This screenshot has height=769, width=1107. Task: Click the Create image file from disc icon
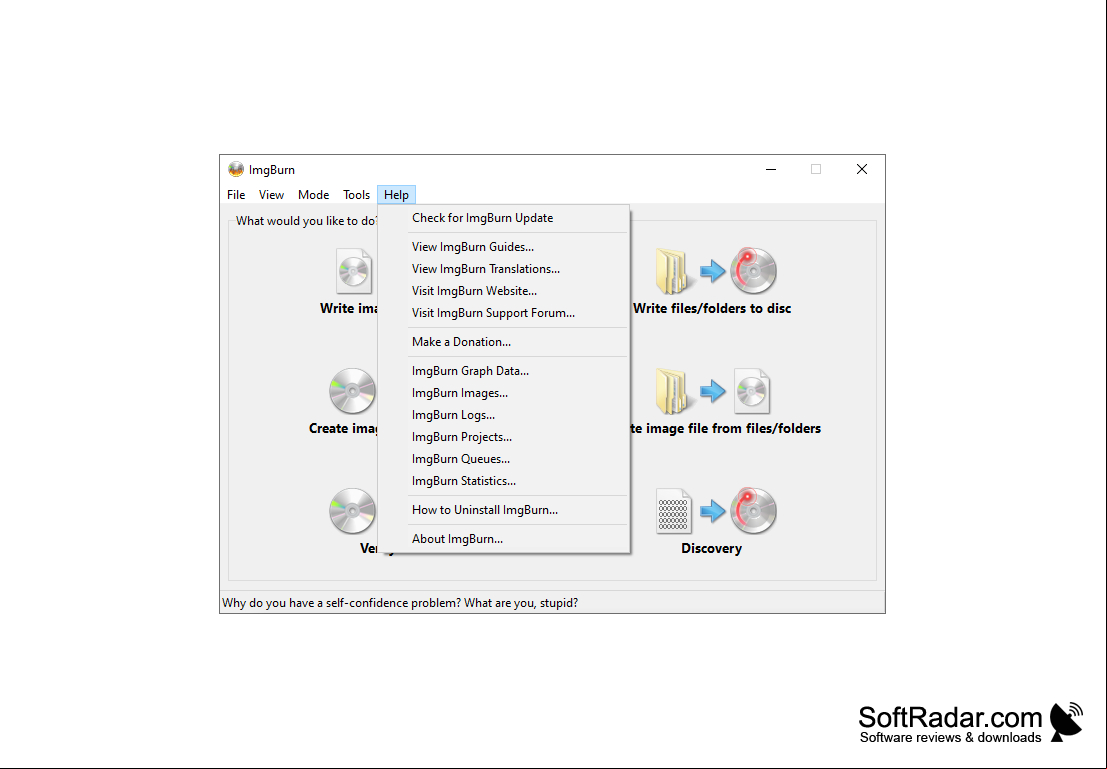(x=352, y=391)
